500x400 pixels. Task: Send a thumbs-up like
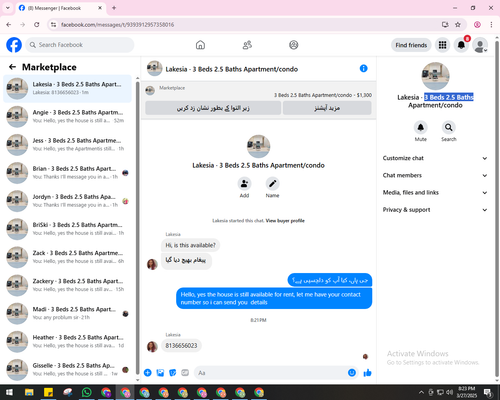[367, 373]
